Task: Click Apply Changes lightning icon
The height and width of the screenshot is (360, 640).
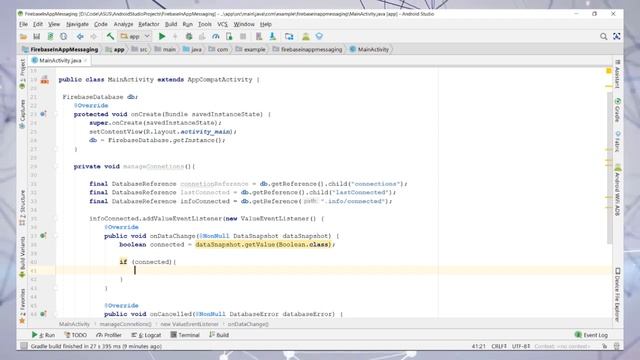Action: coord(175,36)
